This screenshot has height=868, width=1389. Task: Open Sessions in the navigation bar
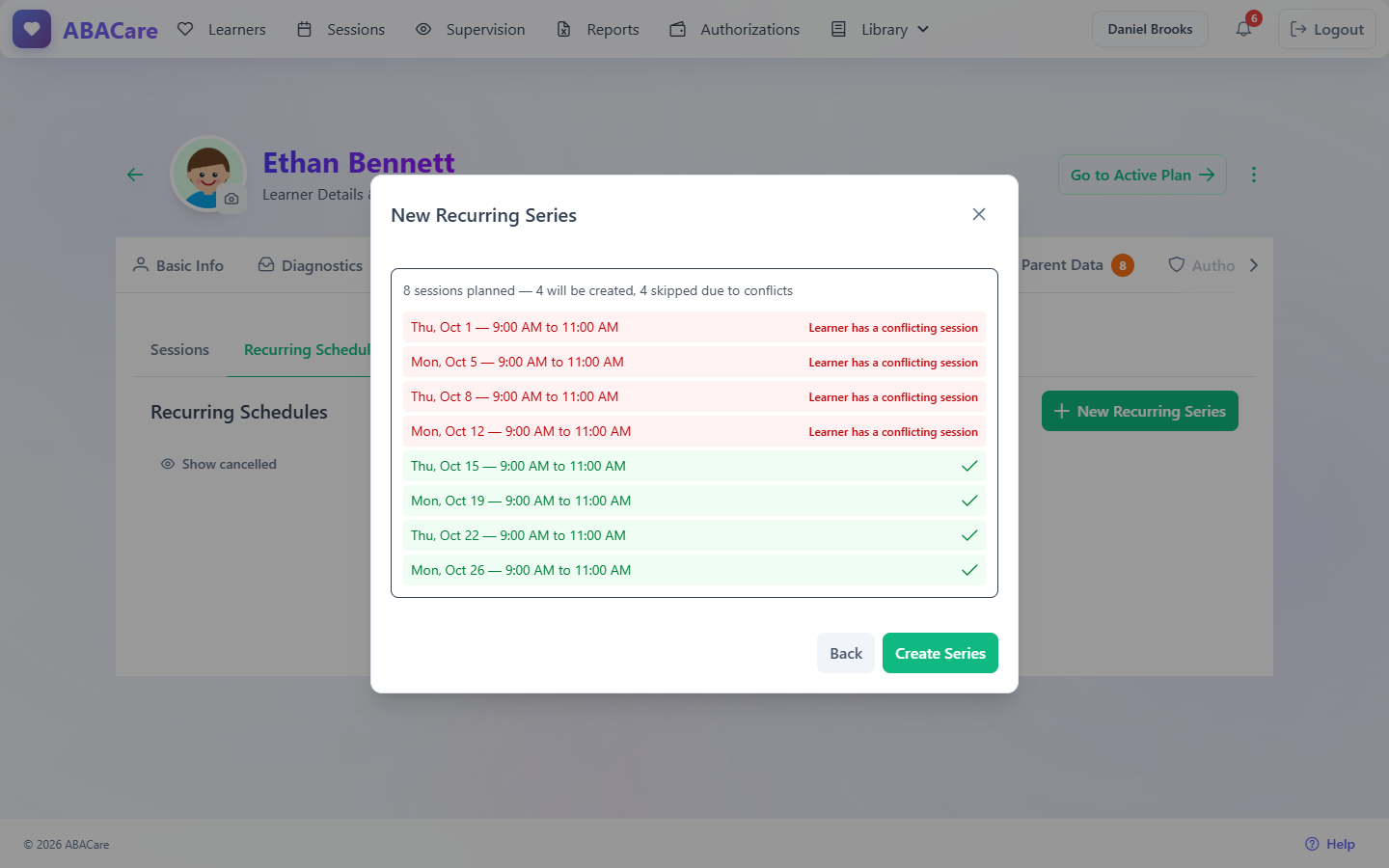click(x=341, y=29)
